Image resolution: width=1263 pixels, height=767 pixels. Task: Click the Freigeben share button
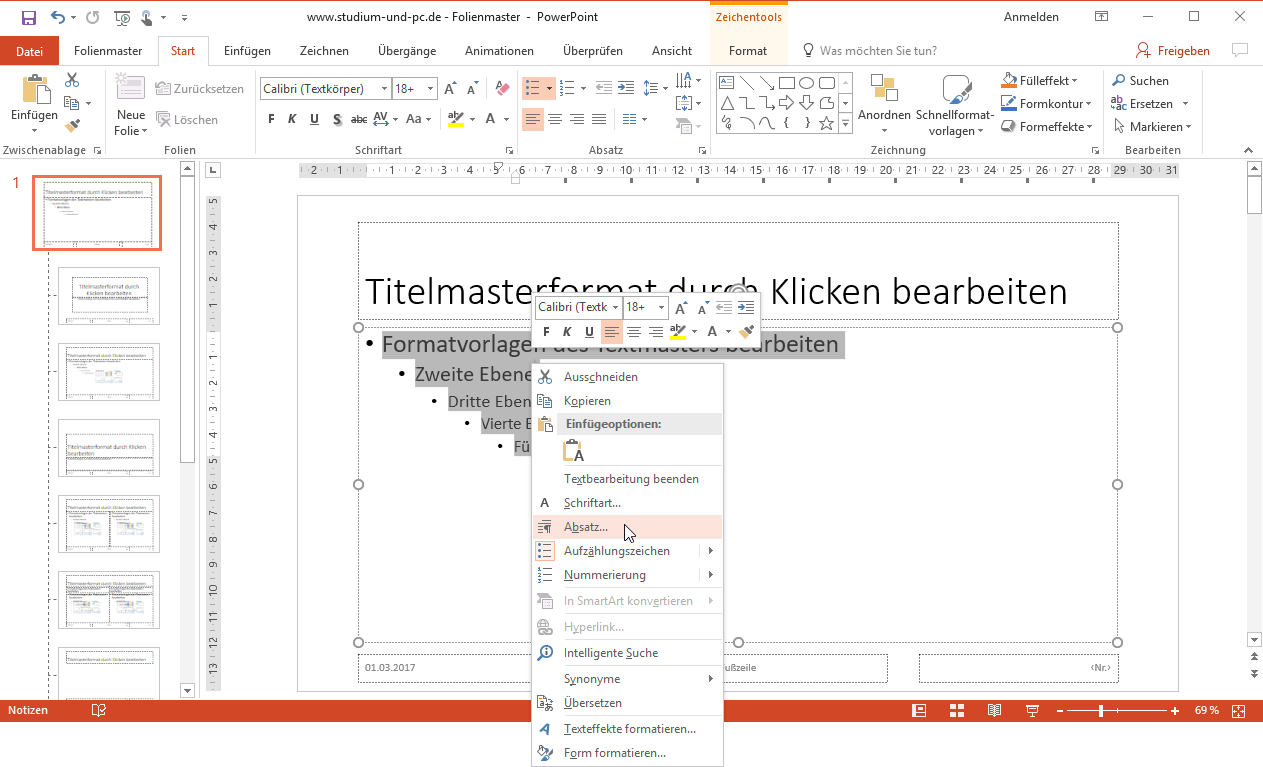(x=1173, y=51)
